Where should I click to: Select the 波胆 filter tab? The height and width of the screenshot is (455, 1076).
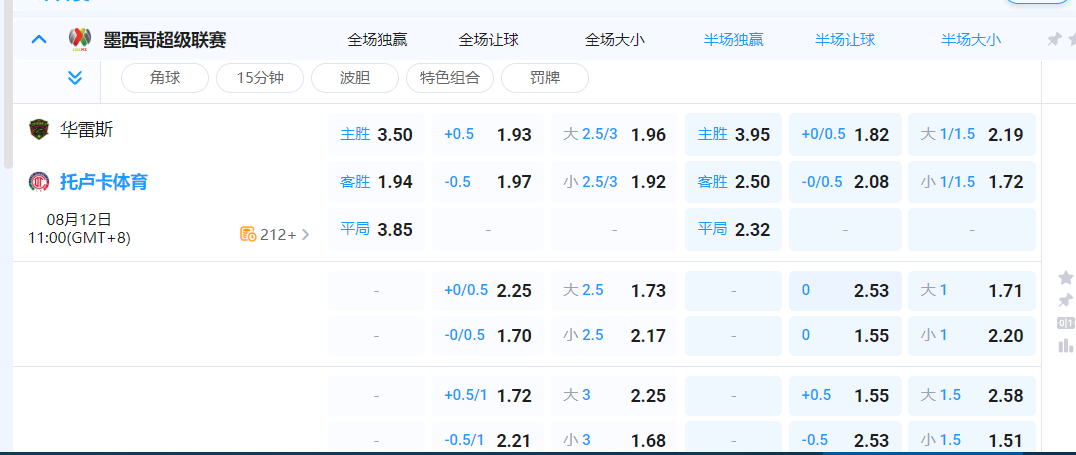pyautogui.click(x=355, y=78)
